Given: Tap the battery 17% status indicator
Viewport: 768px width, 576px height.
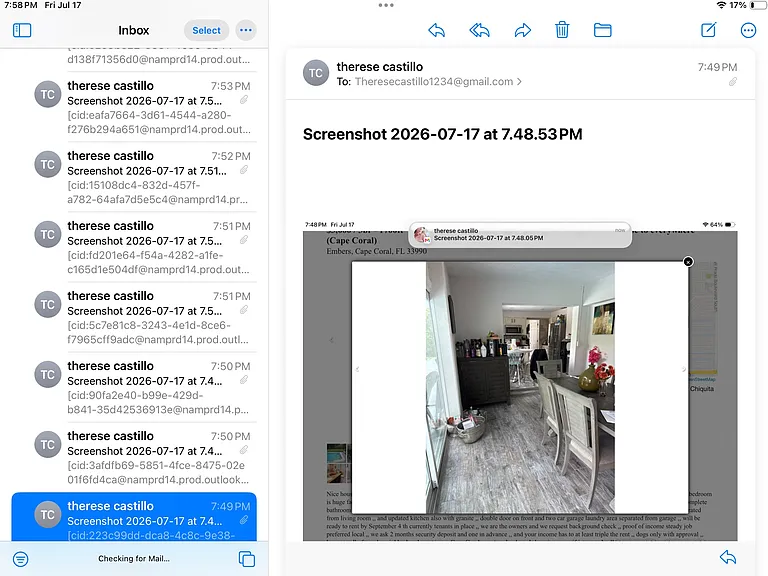Looking at the screenshot, I should (x=746, y=5).
